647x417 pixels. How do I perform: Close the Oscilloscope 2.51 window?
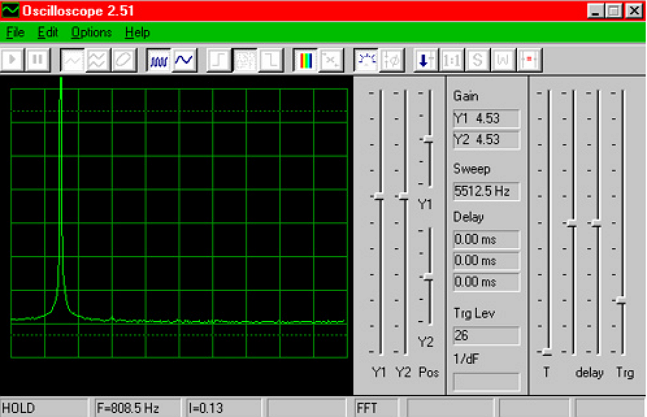coord(634,11)
